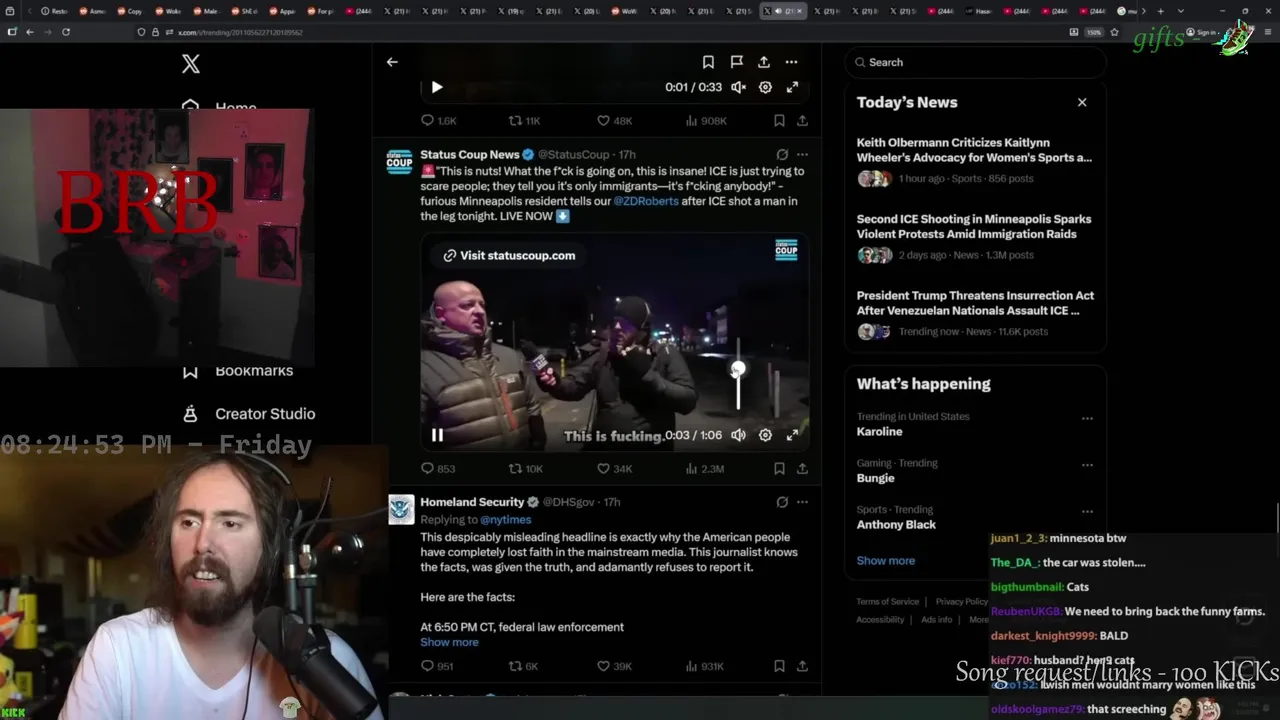
Task: Reply to DHS post with 951 comments
Action: pos(437,666)
